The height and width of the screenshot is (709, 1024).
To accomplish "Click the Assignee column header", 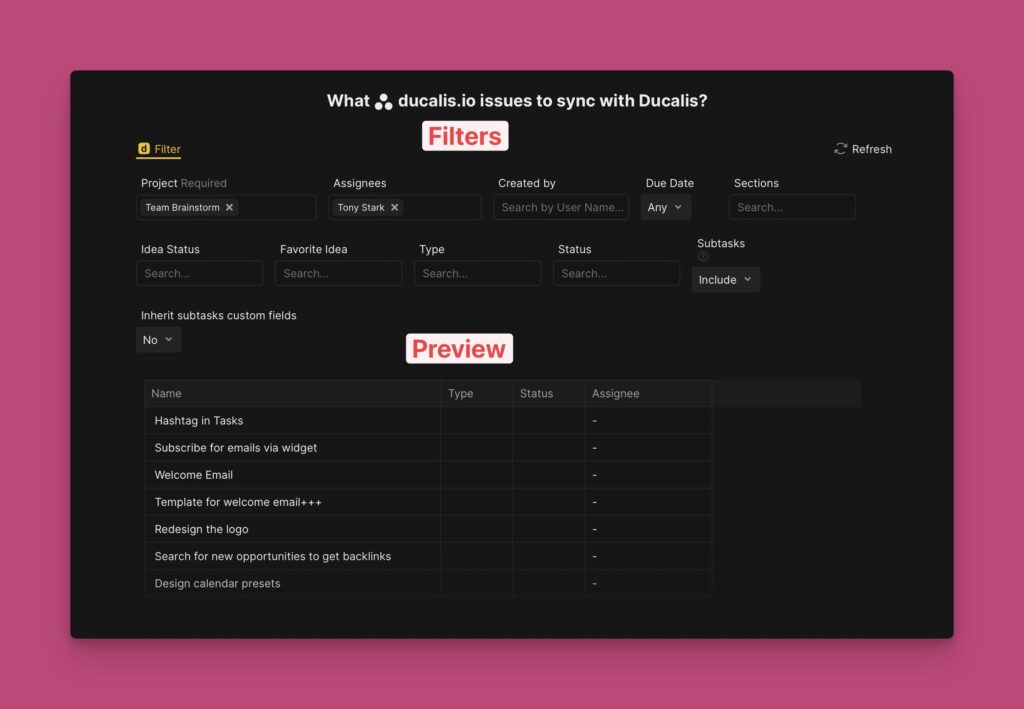I will coord(615,394).
